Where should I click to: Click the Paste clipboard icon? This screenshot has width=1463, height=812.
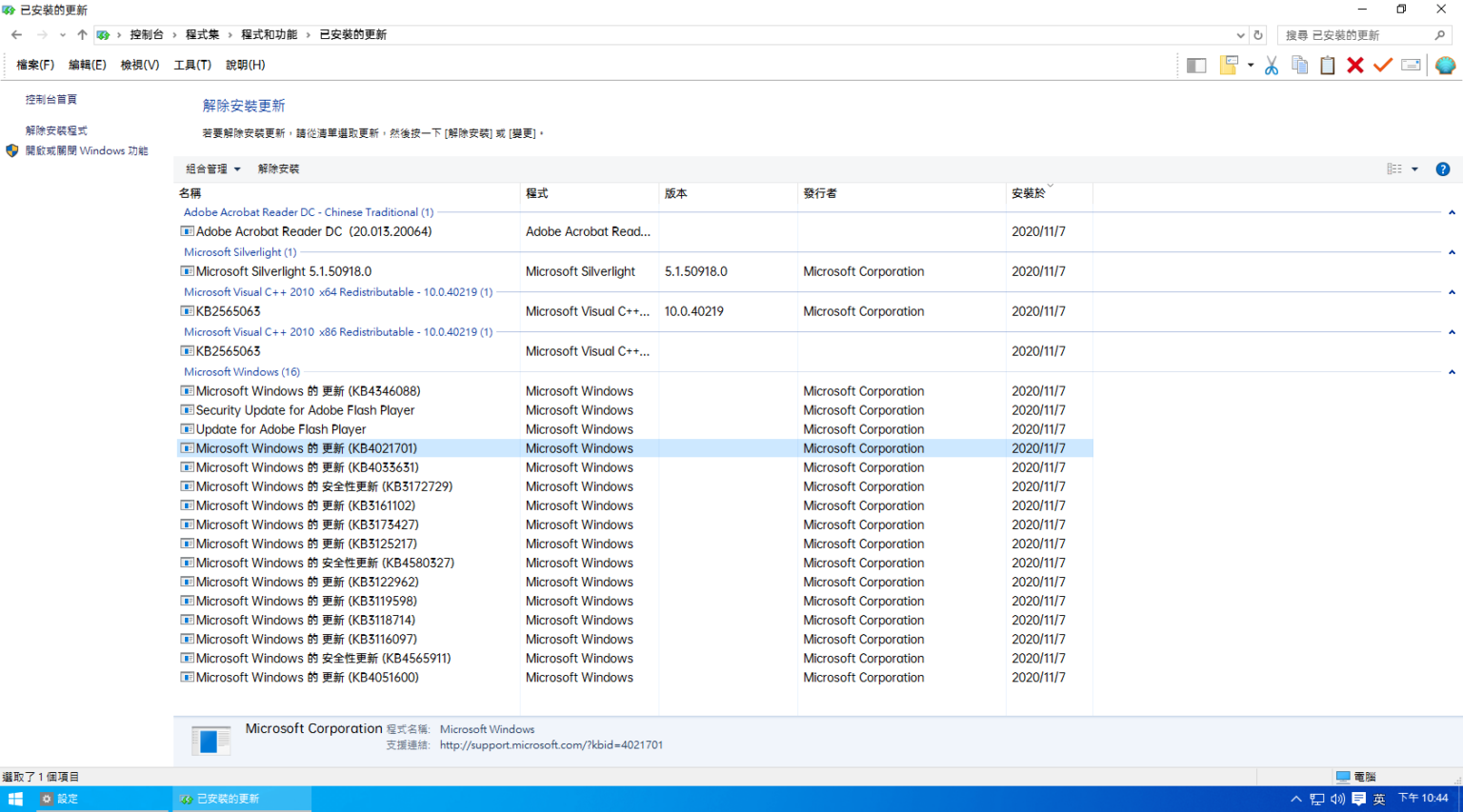coord(1327,65)
